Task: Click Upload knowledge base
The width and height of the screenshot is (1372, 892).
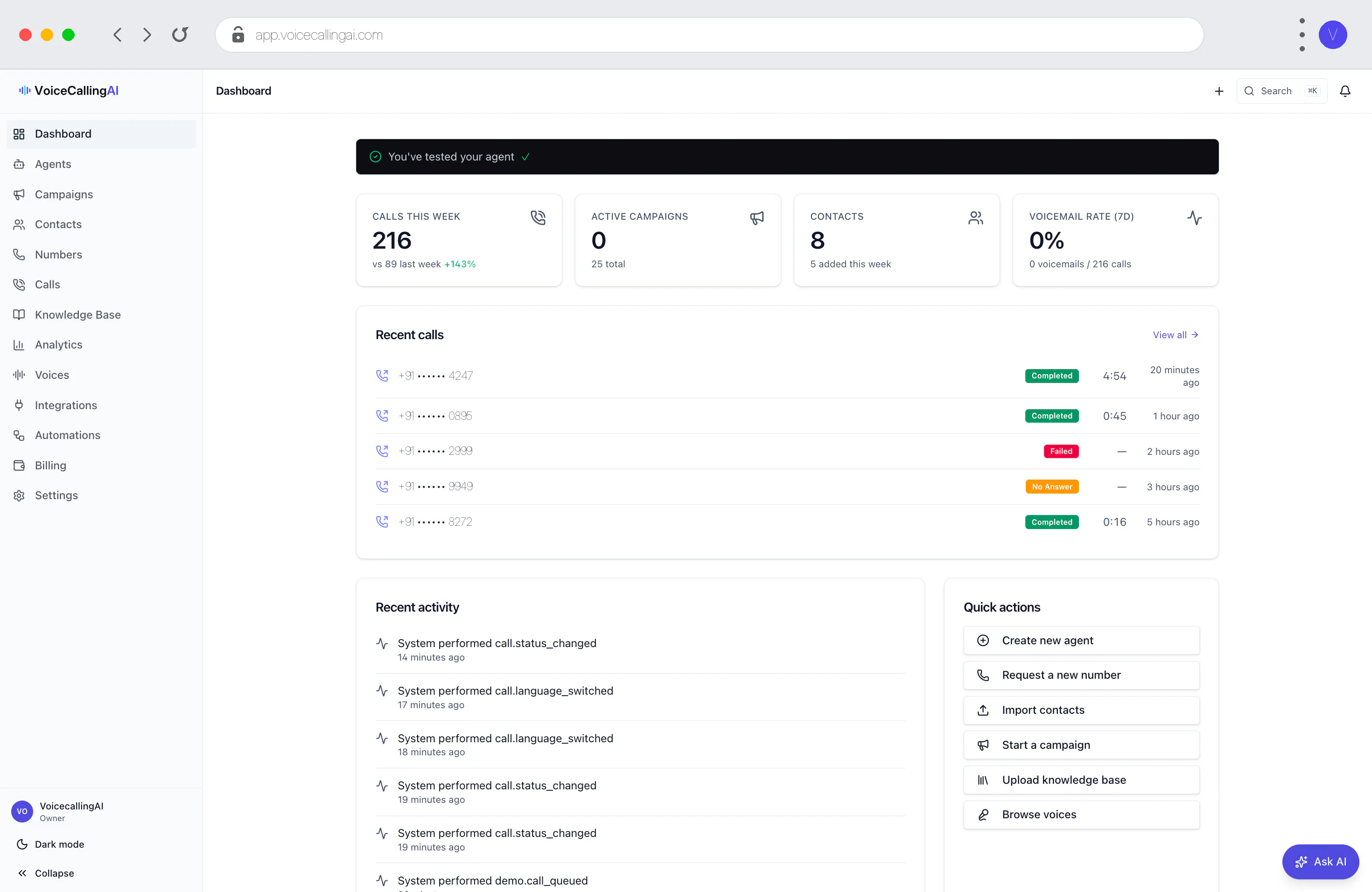Action: tap(1081, 780)
